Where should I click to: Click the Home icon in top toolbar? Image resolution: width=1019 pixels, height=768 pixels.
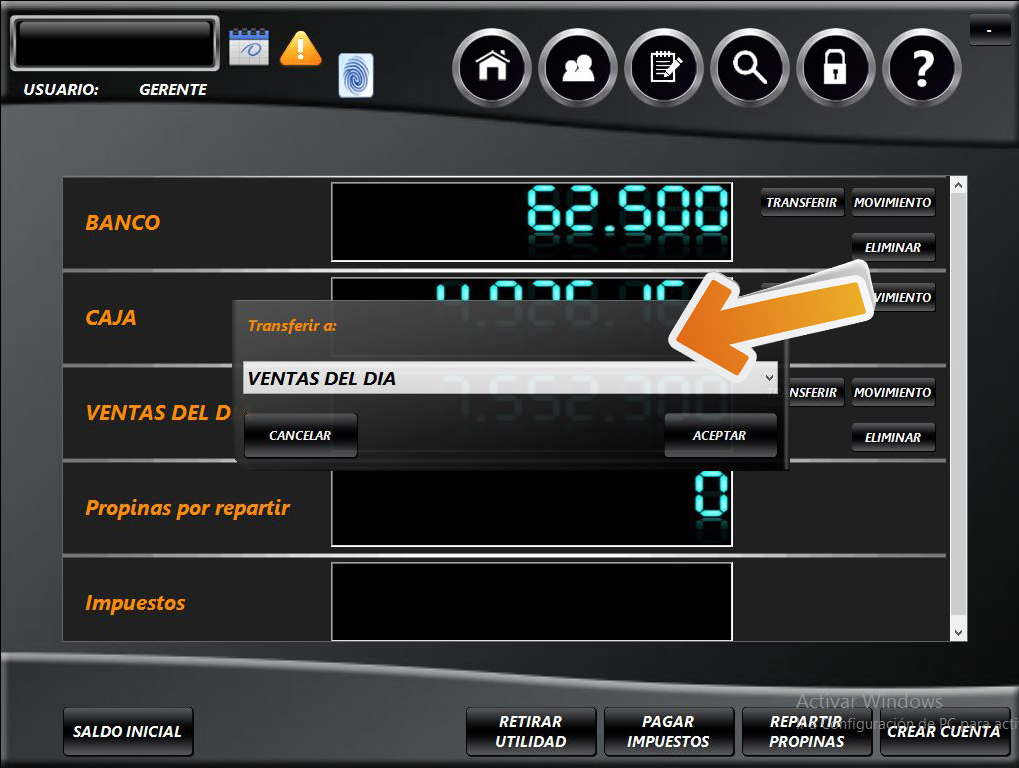(491, 68)
